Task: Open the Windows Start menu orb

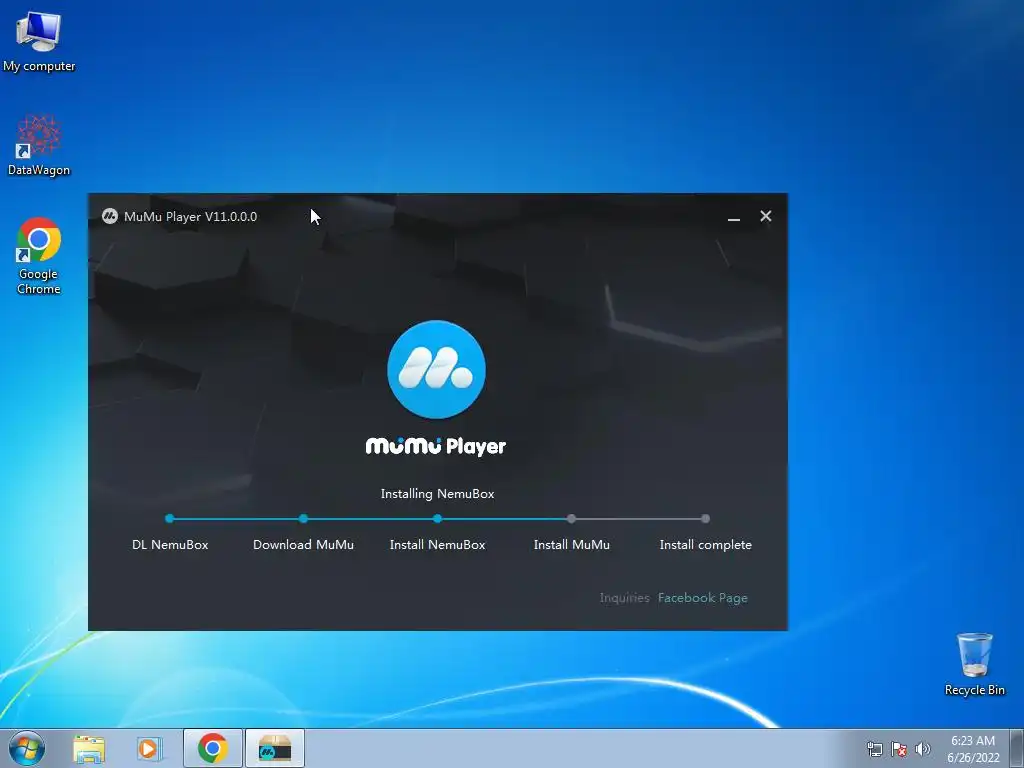Action: [x=26, y=748]
